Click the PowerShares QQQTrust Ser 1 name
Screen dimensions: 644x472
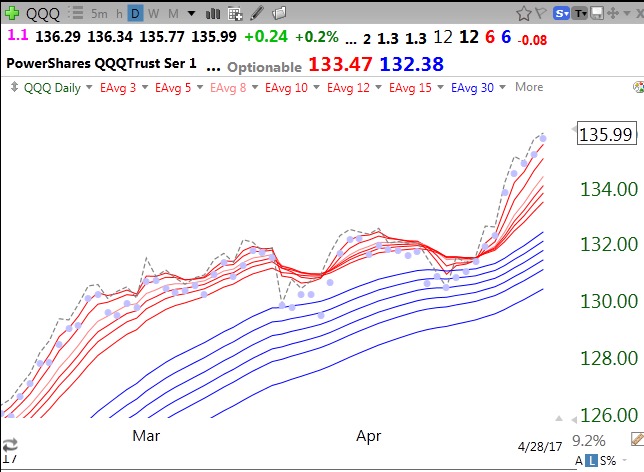101,63
